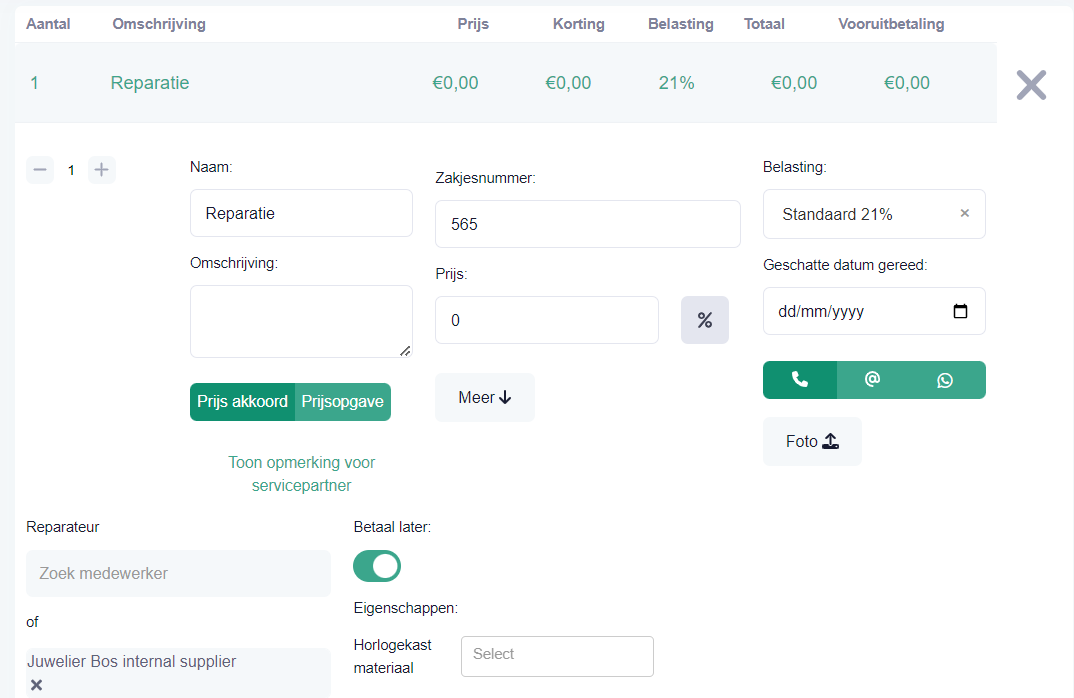Click the Vooruitbetaling column header
Viewport: 1074px width, 698px height.
click(x=891, y=24)
